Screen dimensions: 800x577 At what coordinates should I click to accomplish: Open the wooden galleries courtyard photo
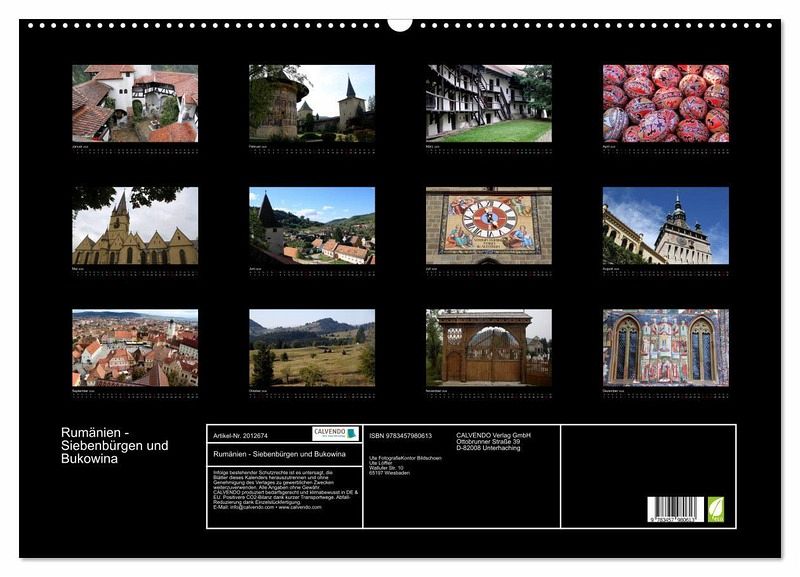point(488,103)
